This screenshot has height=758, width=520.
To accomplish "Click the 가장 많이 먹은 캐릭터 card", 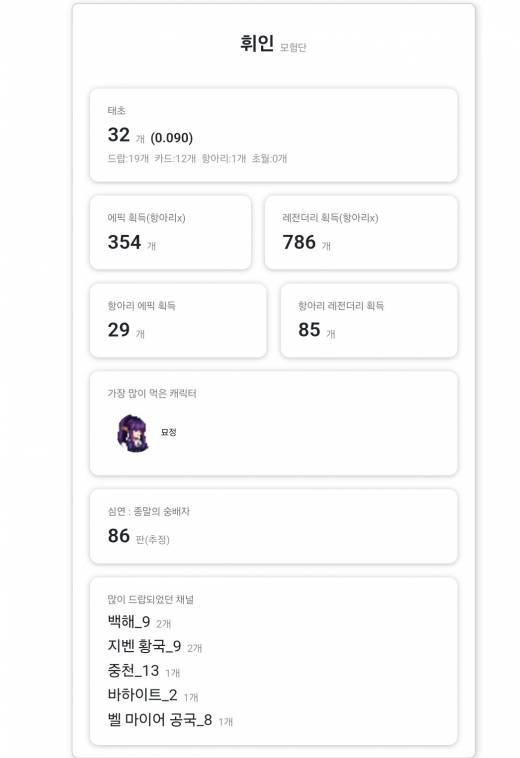I will (274, 423).
